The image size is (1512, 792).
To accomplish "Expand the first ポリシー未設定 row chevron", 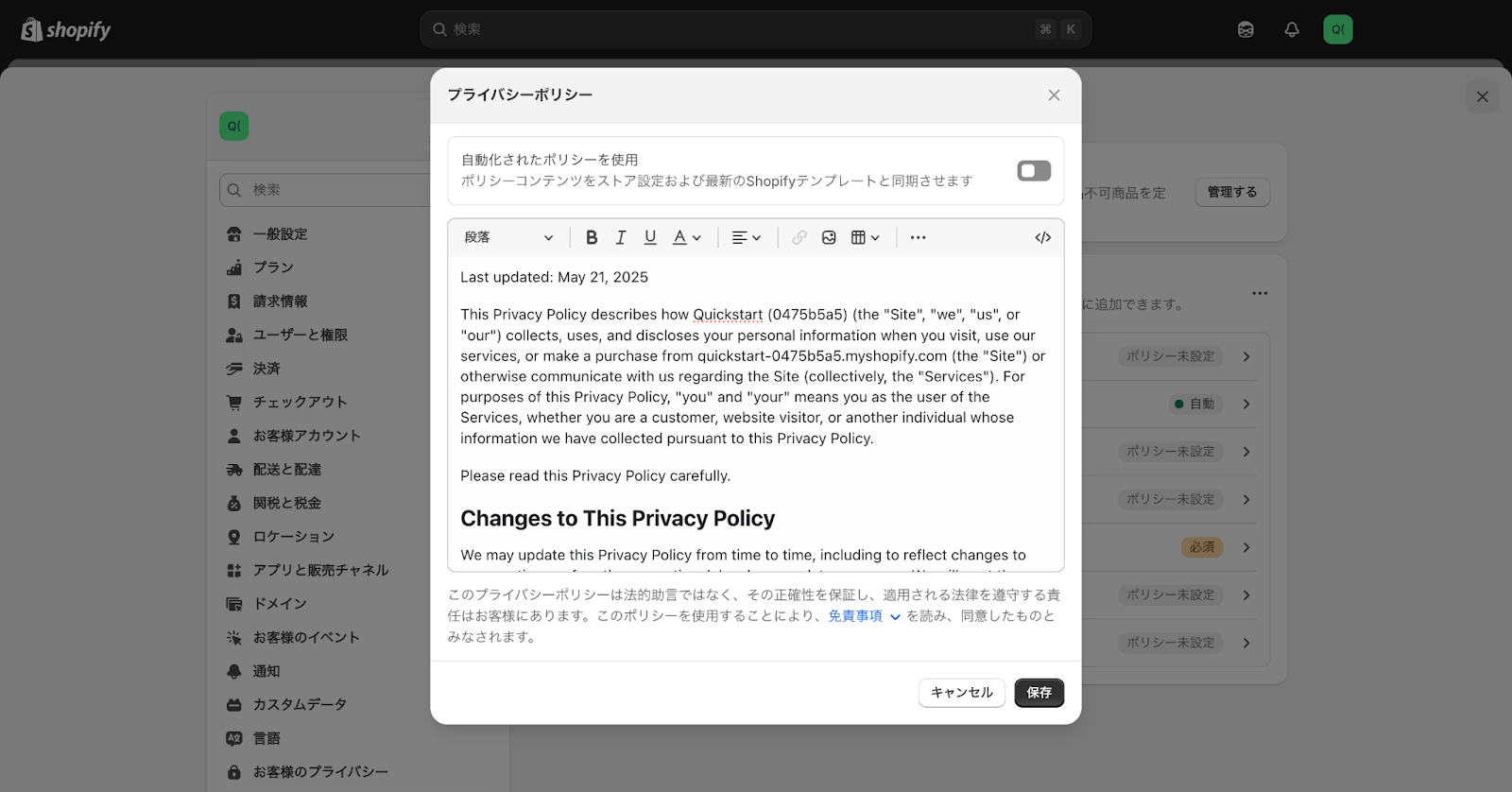I will pos(1246,356).
